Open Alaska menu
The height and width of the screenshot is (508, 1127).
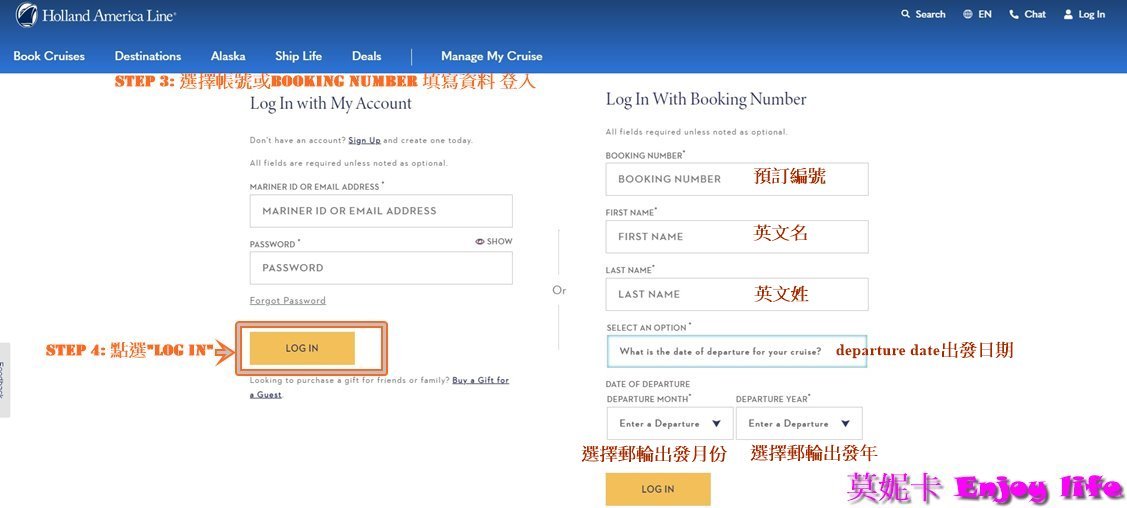228,56
